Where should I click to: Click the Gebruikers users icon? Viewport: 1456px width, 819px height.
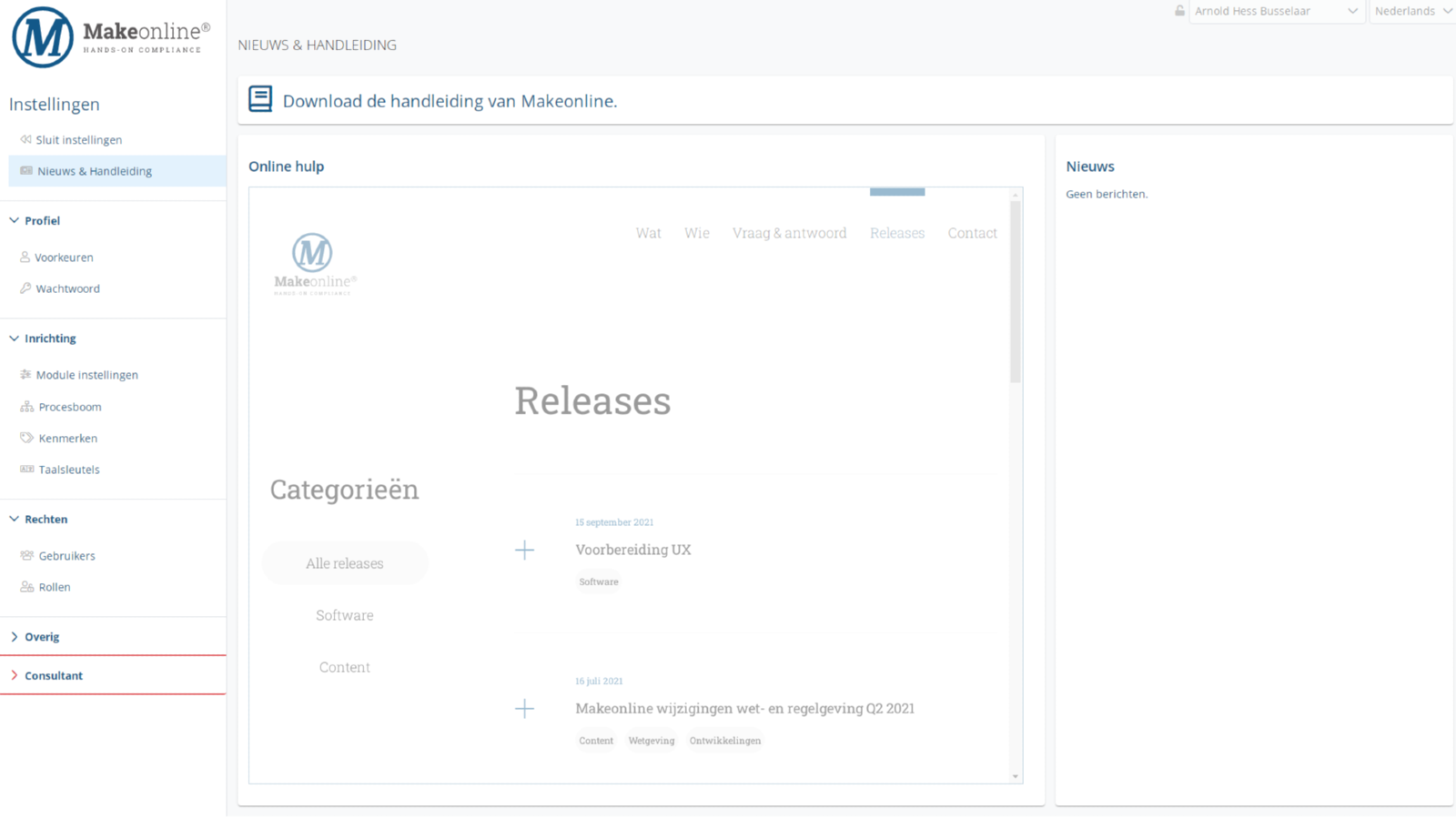click(26, 555)
